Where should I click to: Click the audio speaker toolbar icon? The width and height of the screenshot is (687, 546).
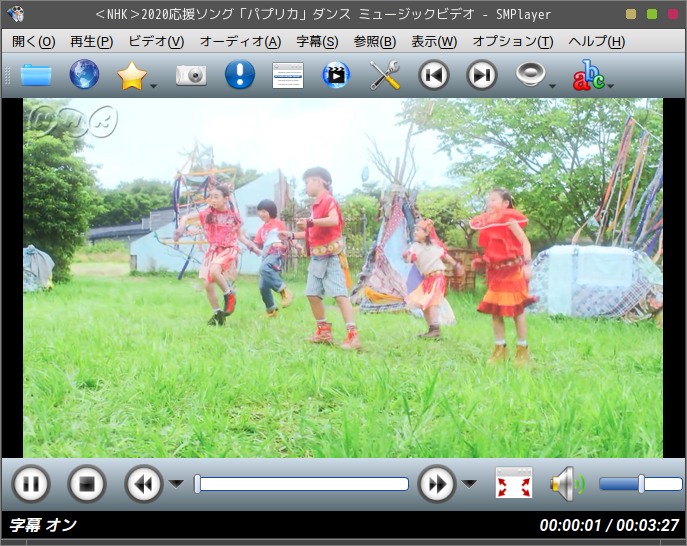[x=530, y=74]
